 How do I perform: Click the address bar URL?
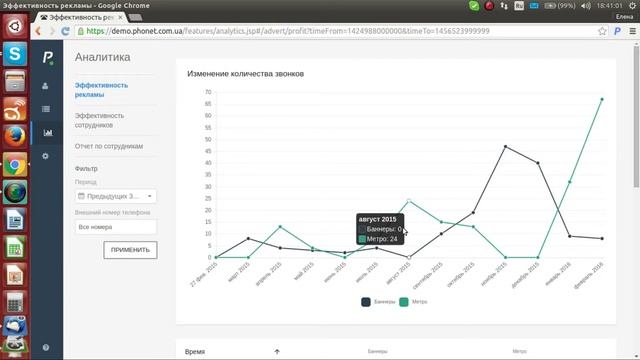288,31
